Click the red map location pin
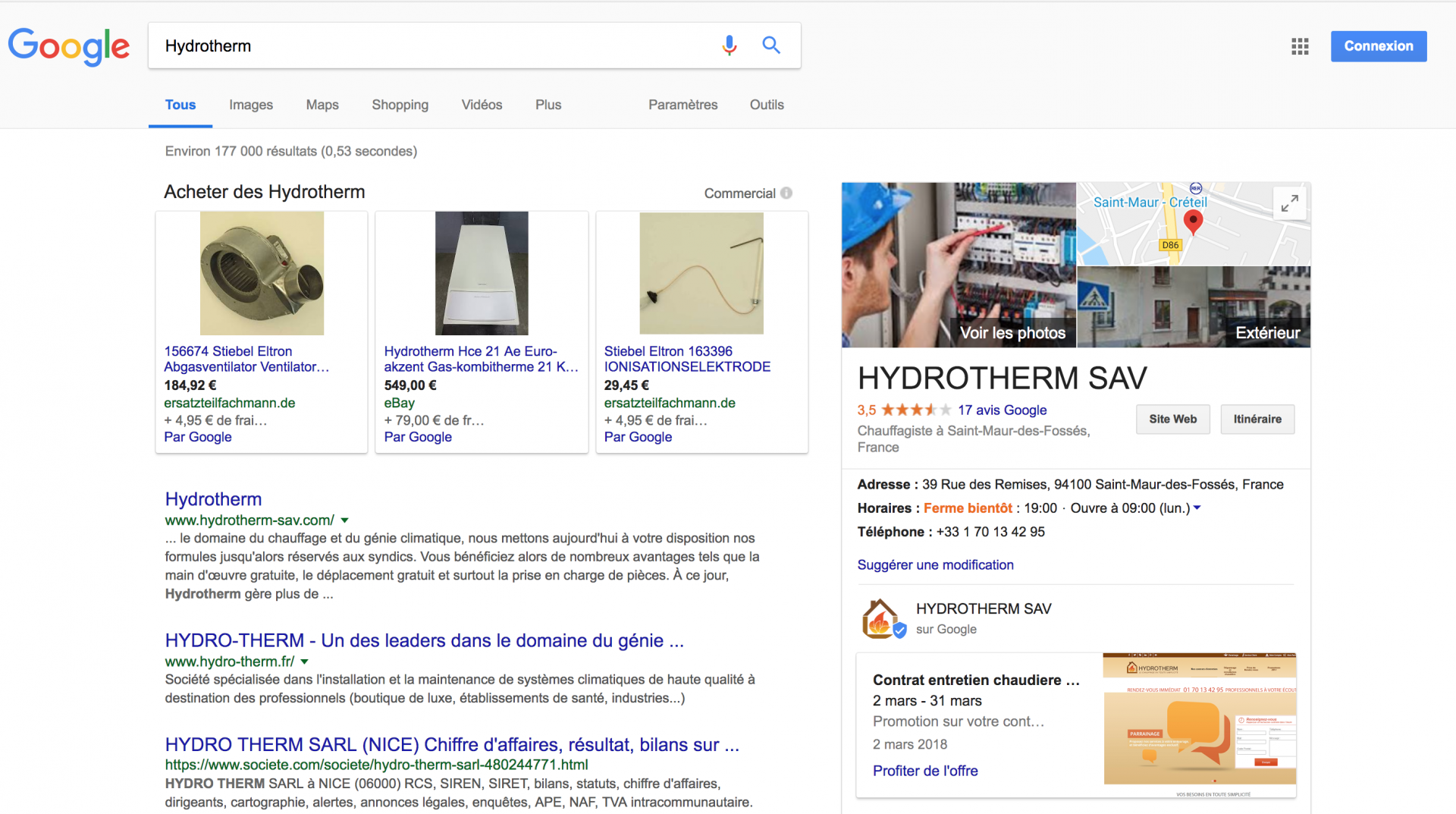This screenshot has width=1456, height=814. click(1193, 222)
